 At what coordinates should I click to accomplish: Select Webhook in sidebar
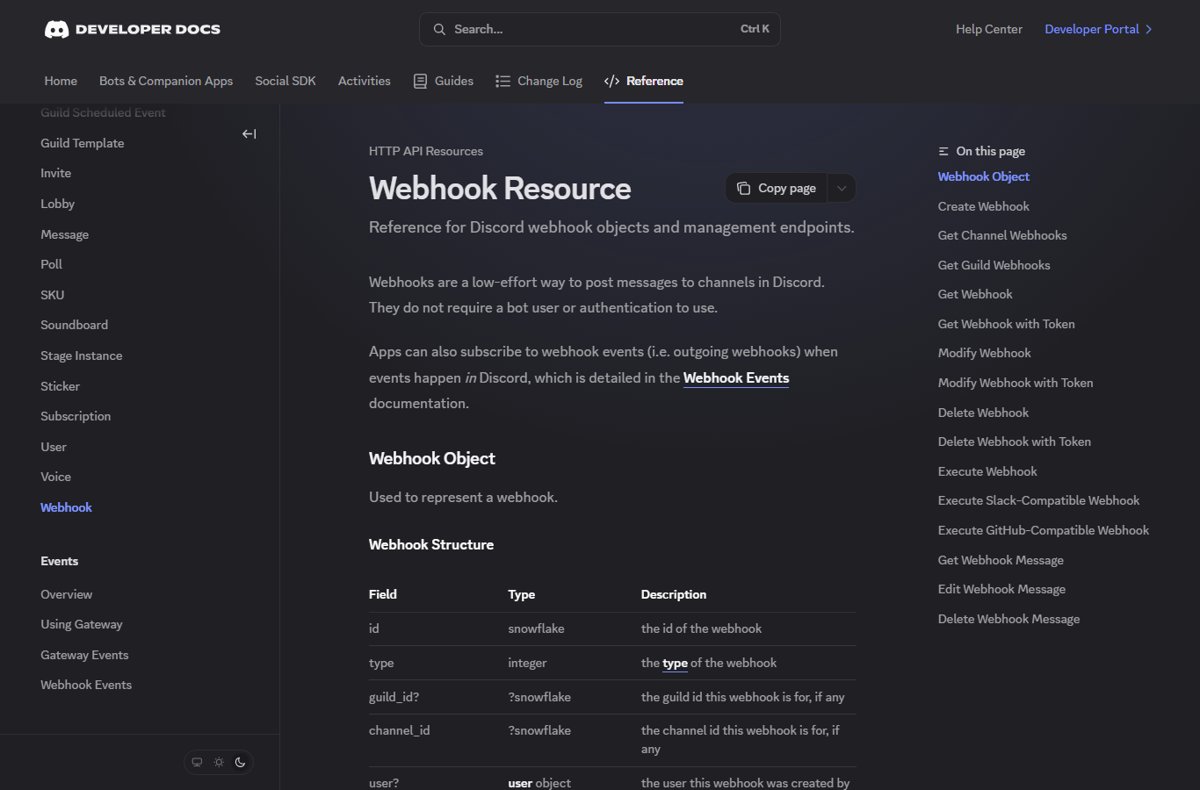tap(66, 508)
